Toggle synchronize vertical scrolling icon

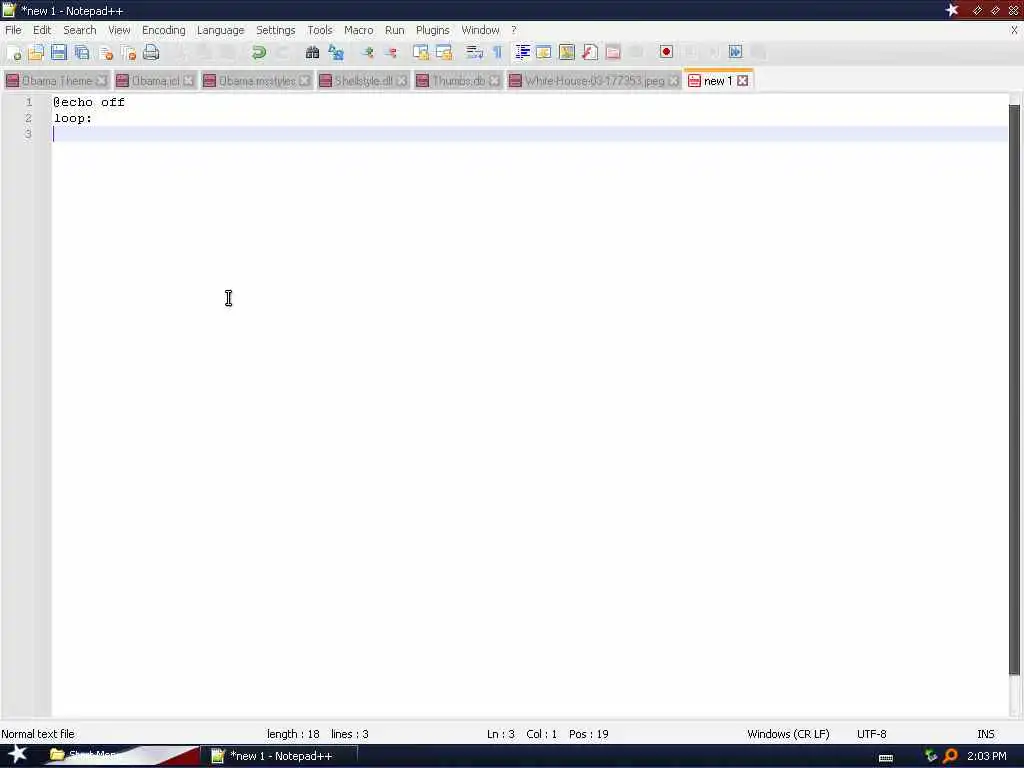[421, 53]
